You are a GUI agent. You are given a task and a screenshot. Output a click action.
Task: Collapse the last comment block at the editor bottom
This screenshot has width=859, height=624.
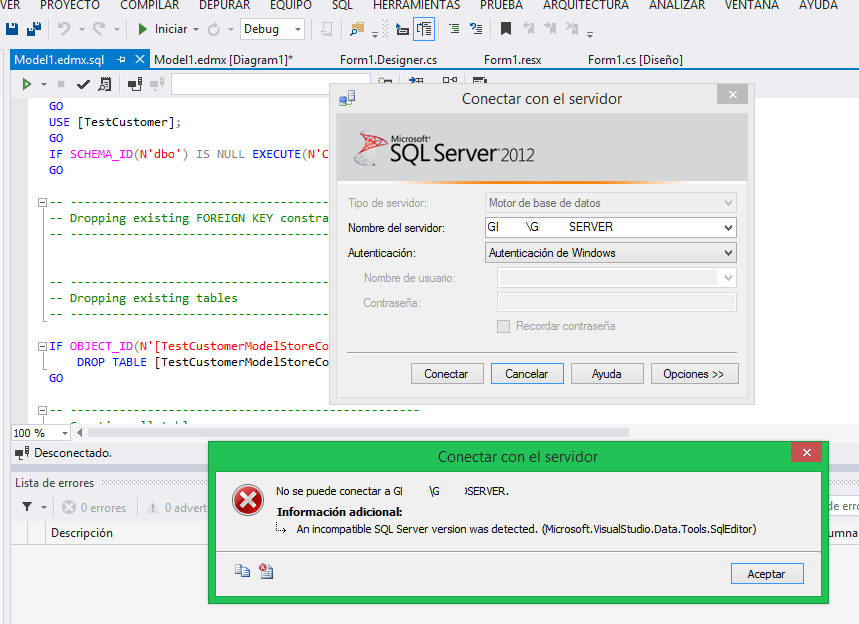point(42,410)
